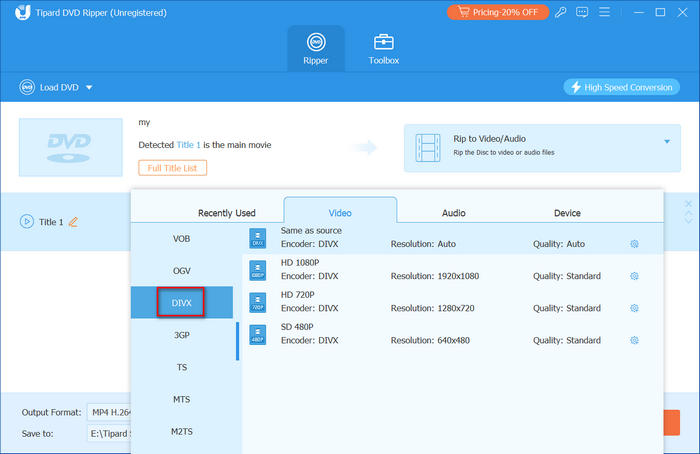Select the VOB format
Image resolution: width=700 pixels, height=454 pixels.
(182, 239)
